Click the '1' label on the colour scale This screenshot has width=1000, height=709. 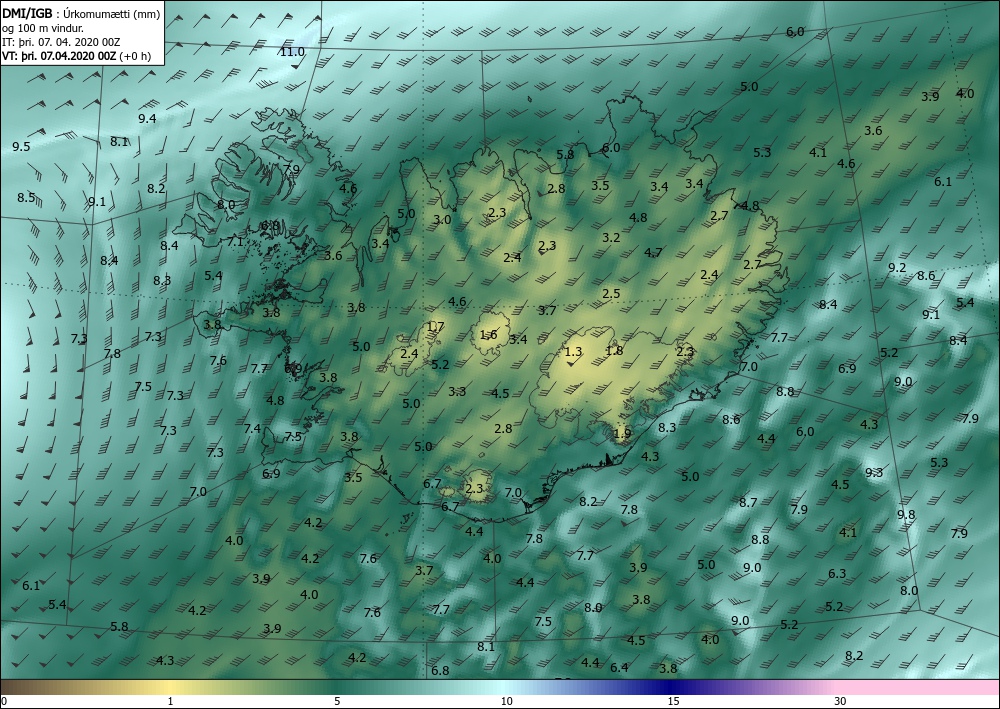pos(170,701)
